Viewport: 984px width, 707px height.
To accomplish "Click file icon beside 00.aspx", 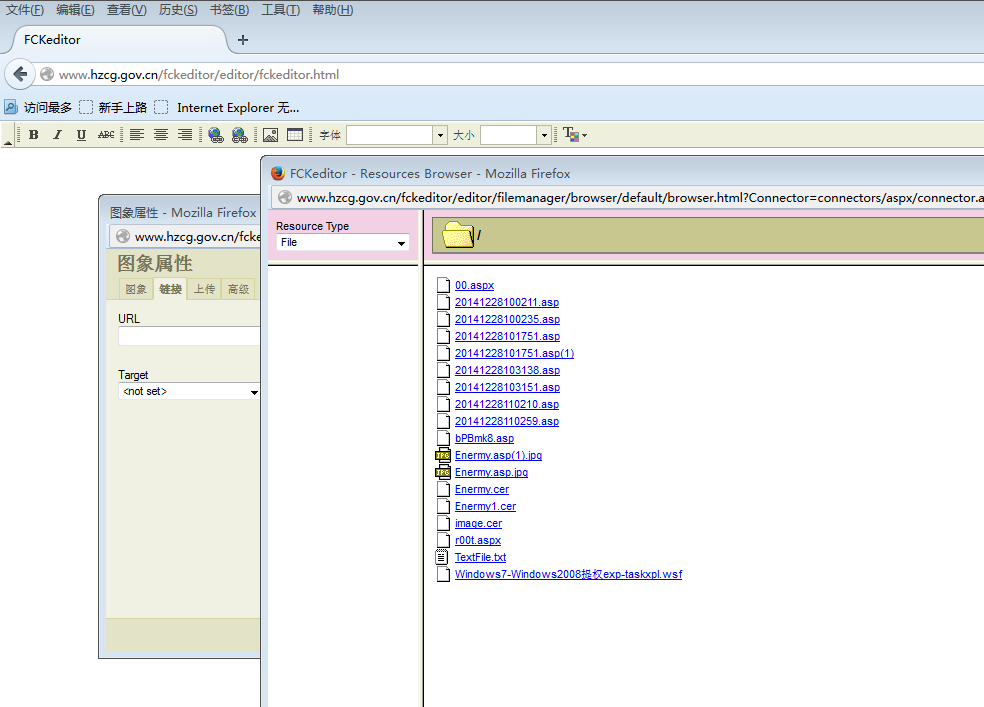I will tap(443, 285).
